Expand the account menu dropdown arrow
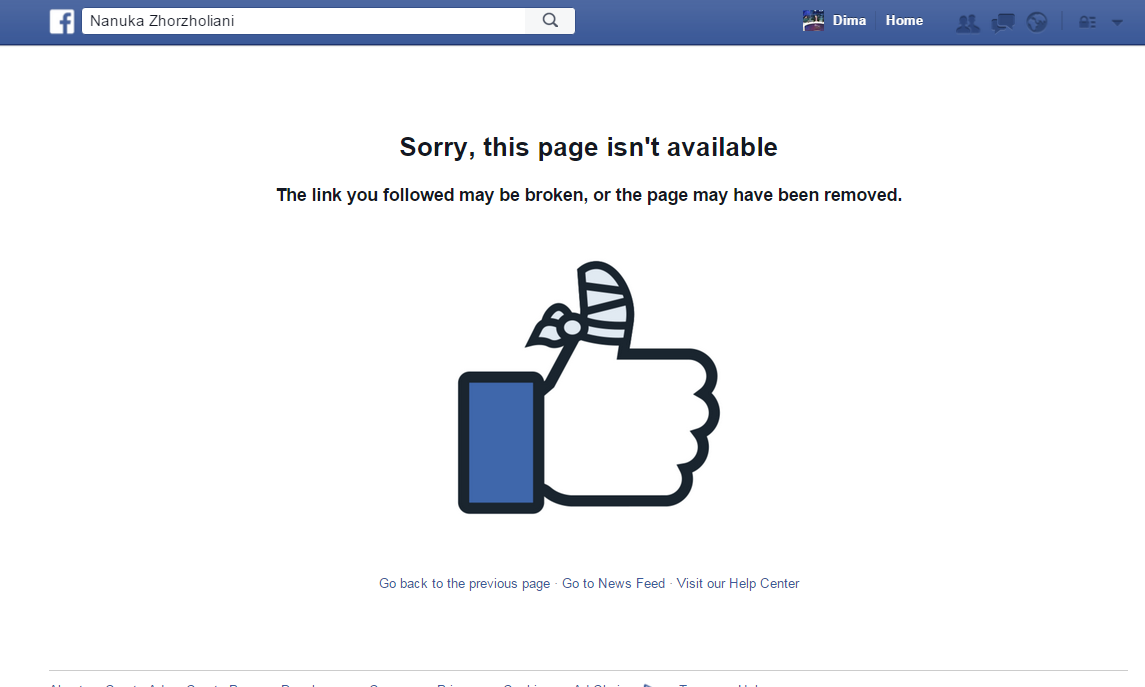This screenshot has width=1145, height=687. [1117, 23]
